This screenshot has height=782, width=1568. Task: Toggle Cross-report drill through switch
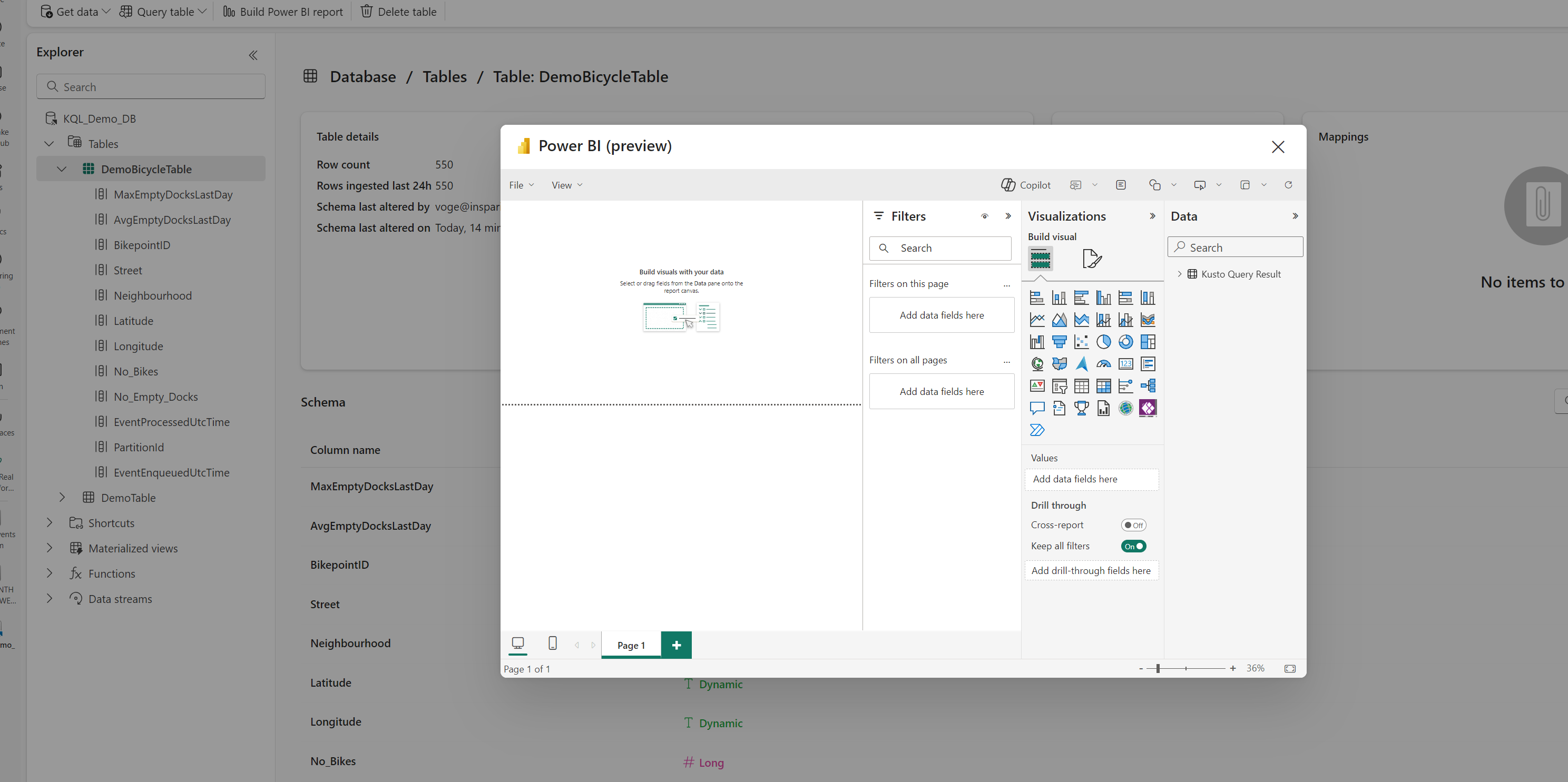pos(1133,525)
